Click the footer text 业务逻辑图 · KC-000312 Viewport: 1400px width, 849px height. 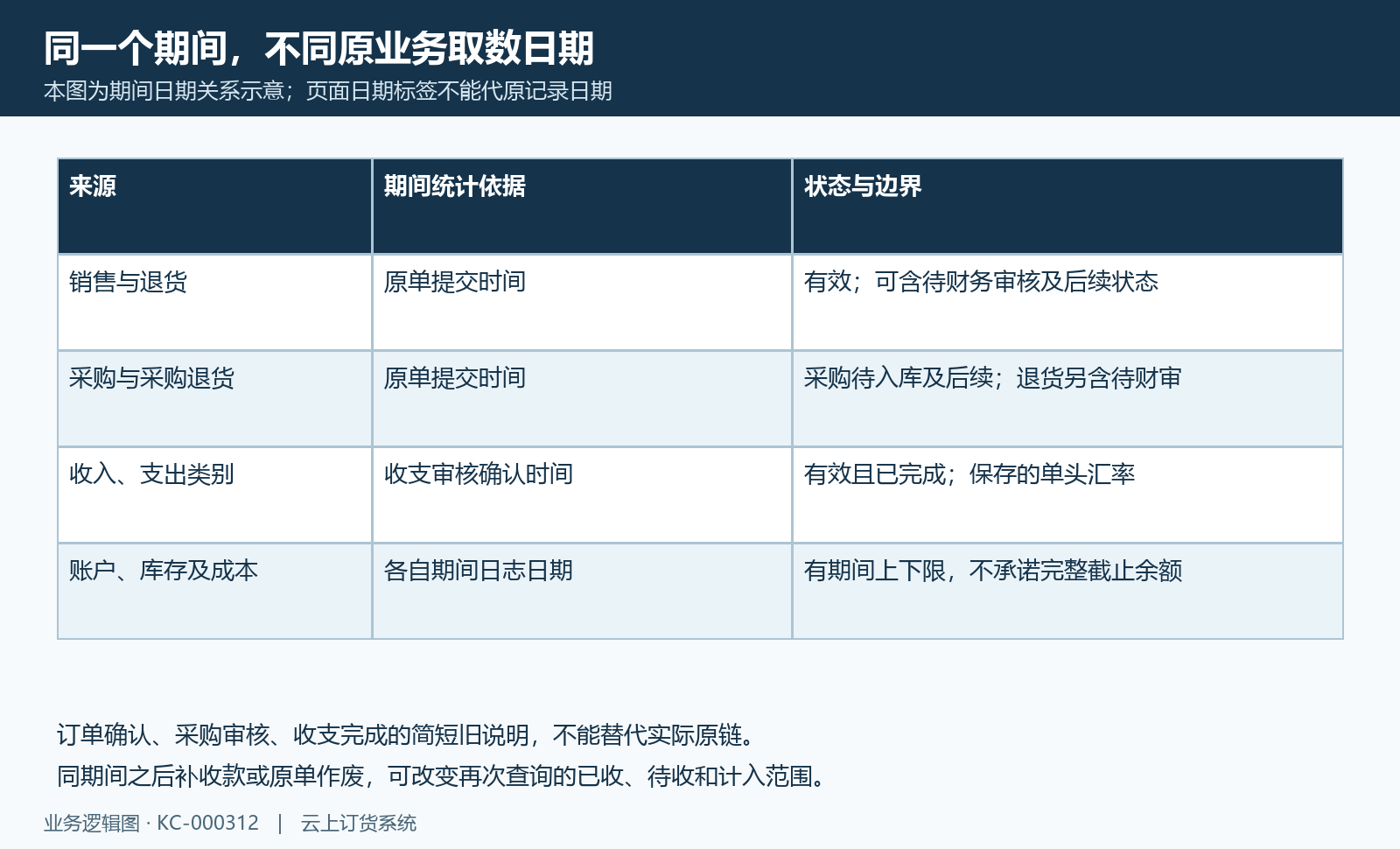(x=151, y=824)
